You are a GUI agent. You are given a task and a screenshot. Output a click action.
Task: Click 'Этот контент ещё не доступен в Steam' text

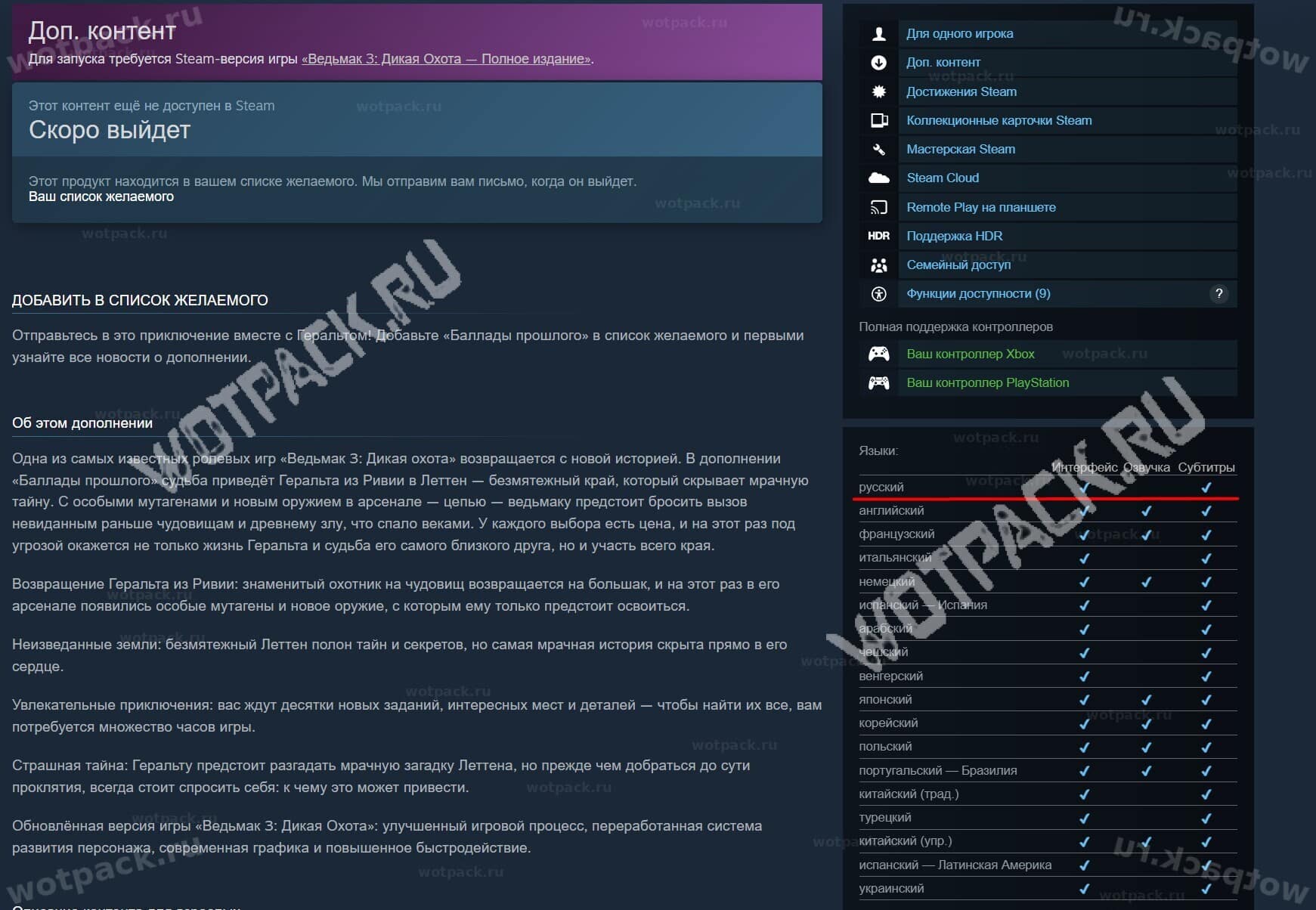point(151,106)
